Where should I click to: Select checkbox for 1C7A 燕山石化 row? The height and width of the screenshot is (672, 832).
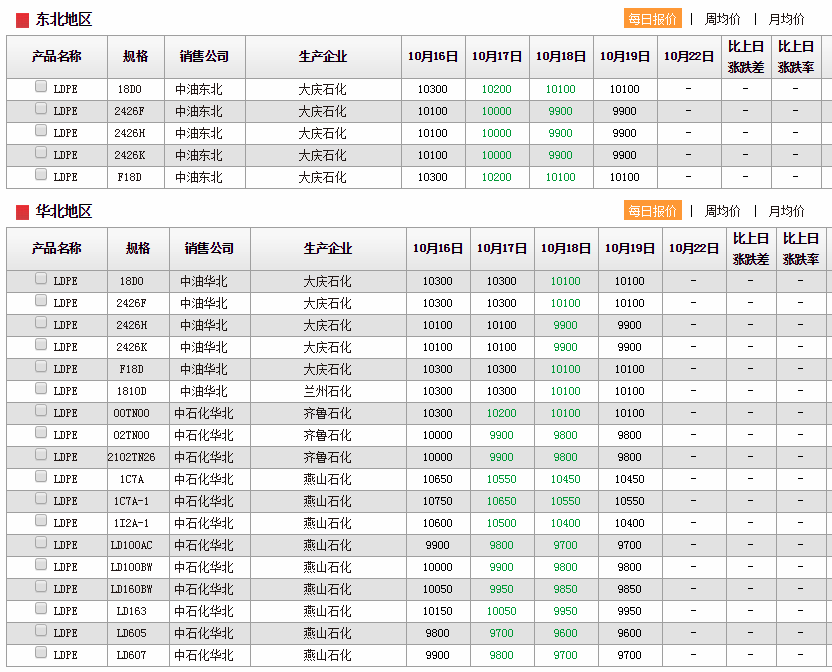tap(41, 477)
